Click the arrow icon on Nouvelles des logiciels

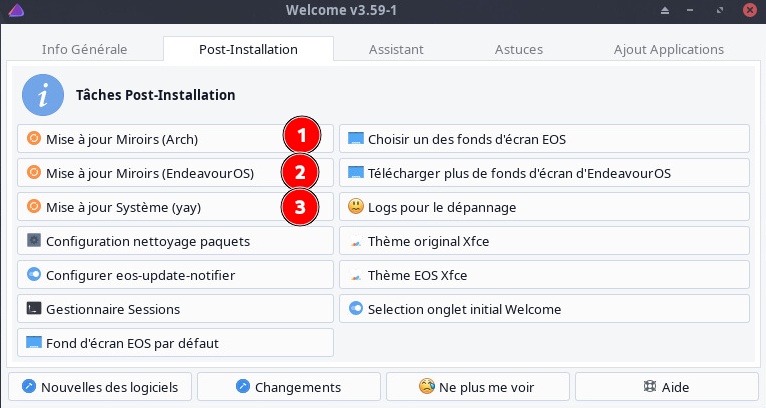click(28, 387)
